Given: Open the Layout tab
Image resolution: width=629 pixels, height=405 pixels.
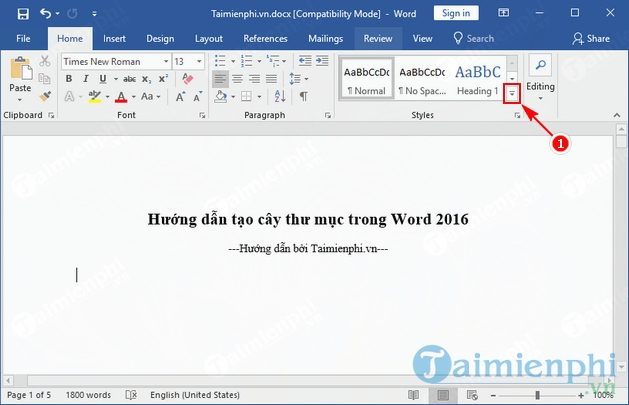Looking at the screenshot, I should pyautogui.click(x=209, y=38).
